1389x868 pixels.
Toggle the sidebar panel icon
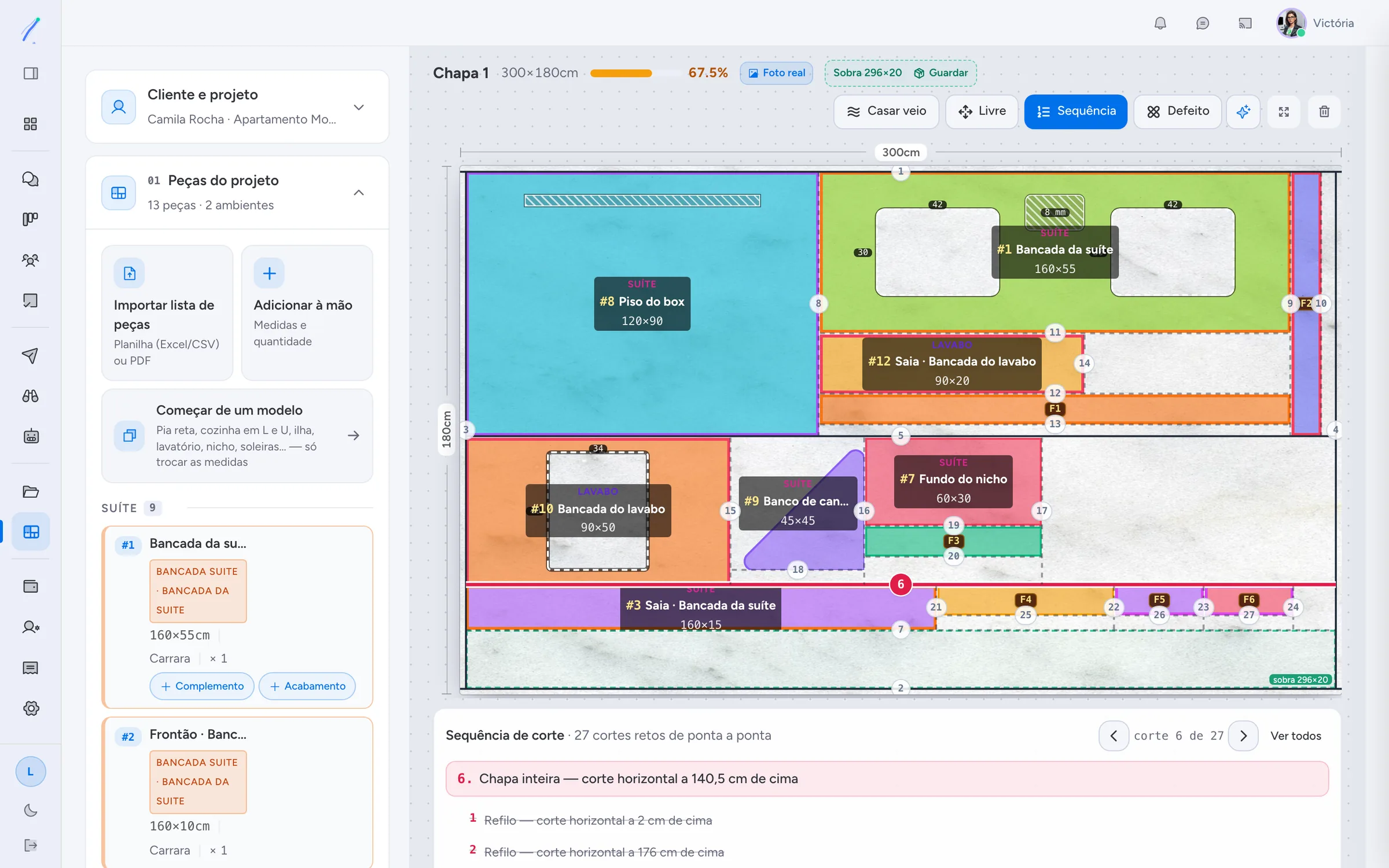pos(31,73)
